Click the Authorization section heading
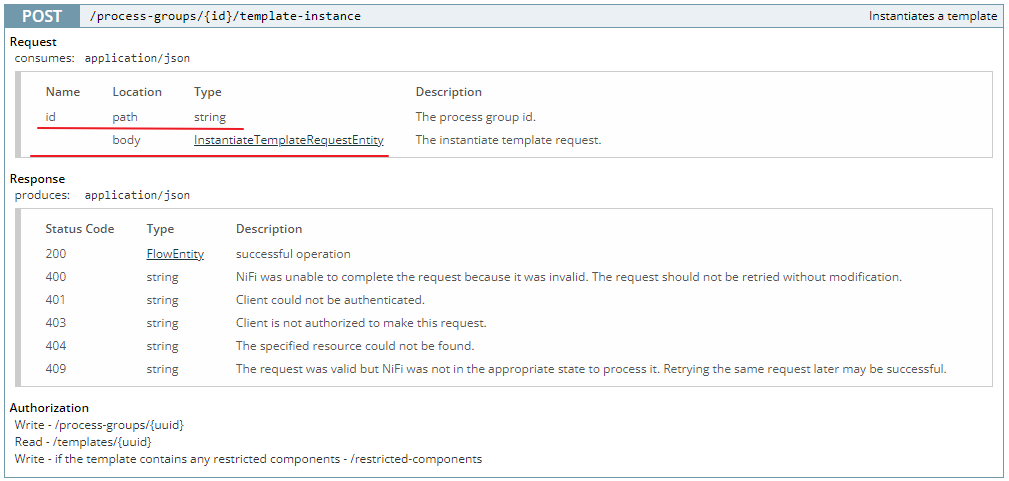 (49, 408)
